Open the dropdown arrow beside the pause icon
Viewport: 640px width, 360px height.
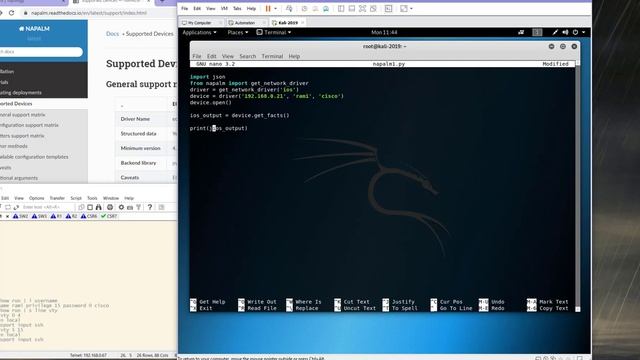coord(276,9)
